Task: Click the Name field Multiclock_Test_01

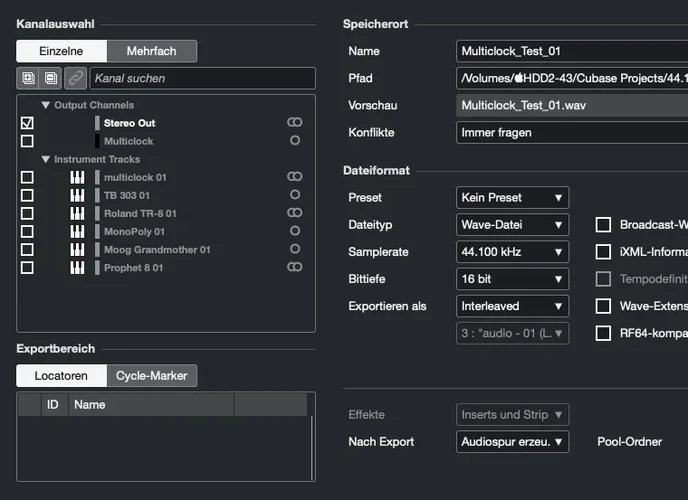Action: point(570,51)
